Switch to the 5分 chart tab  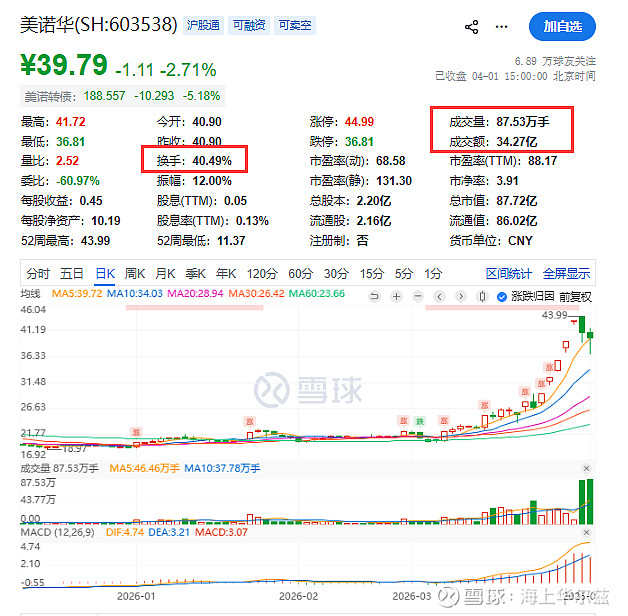[404, 274]
